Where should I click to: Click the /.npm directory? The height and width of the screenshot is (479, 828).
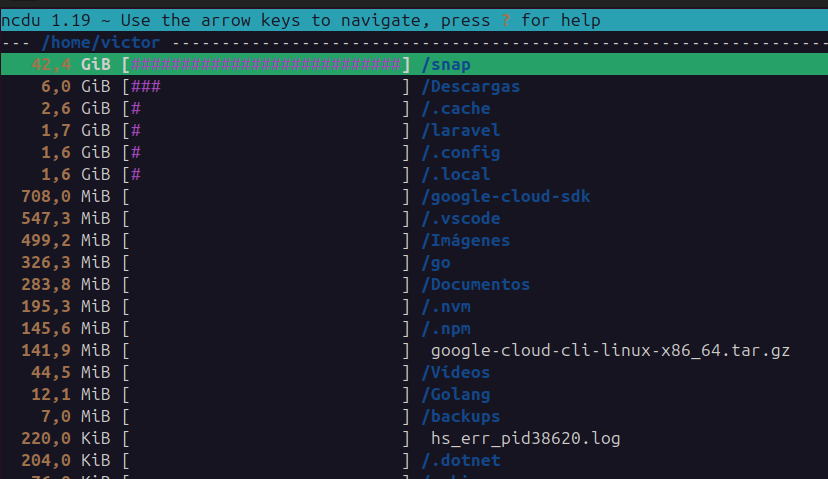tap(445, 329)
